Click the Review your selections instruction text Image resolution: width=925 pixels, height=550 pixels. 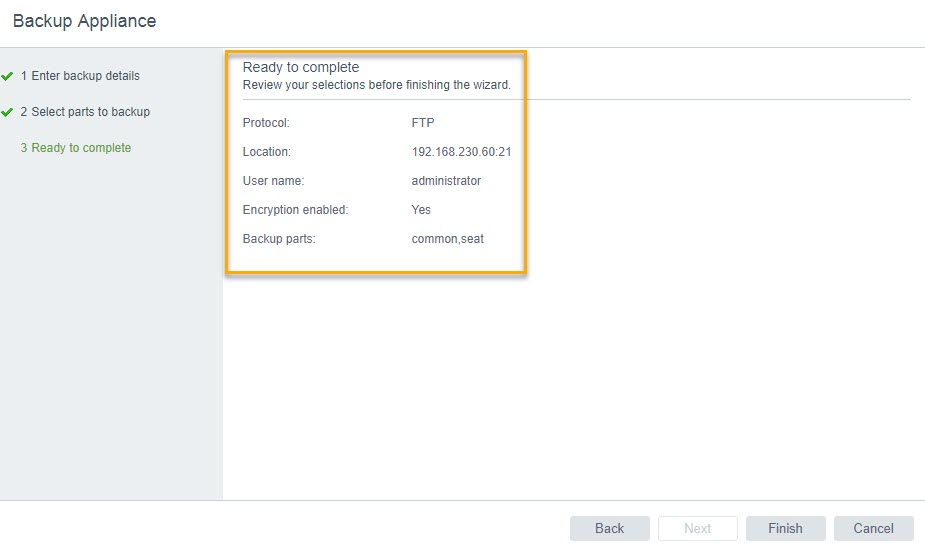coord(376,85)
